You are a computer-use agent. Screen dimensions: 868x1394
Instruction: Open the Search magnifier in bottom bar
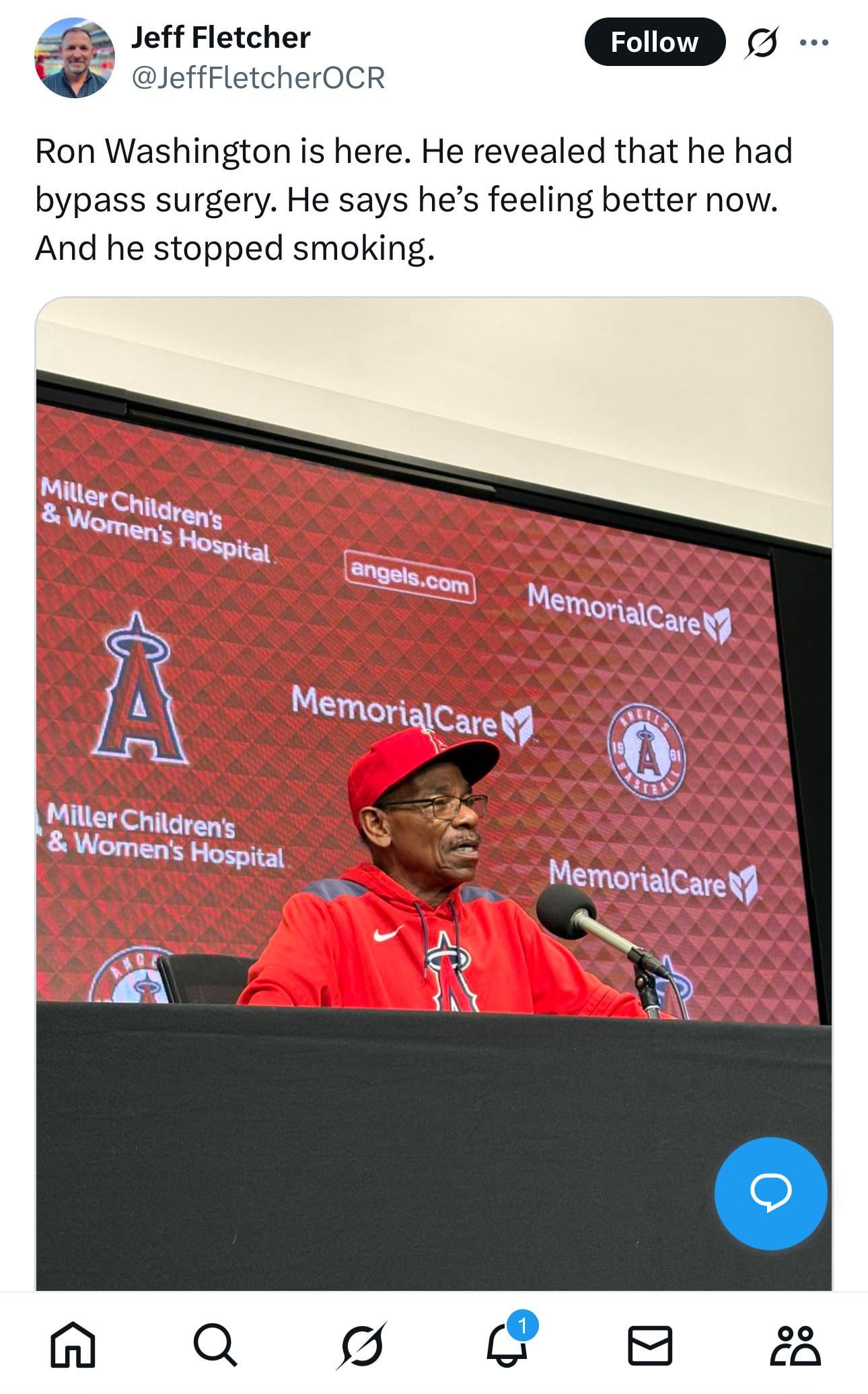point(216,1346)
